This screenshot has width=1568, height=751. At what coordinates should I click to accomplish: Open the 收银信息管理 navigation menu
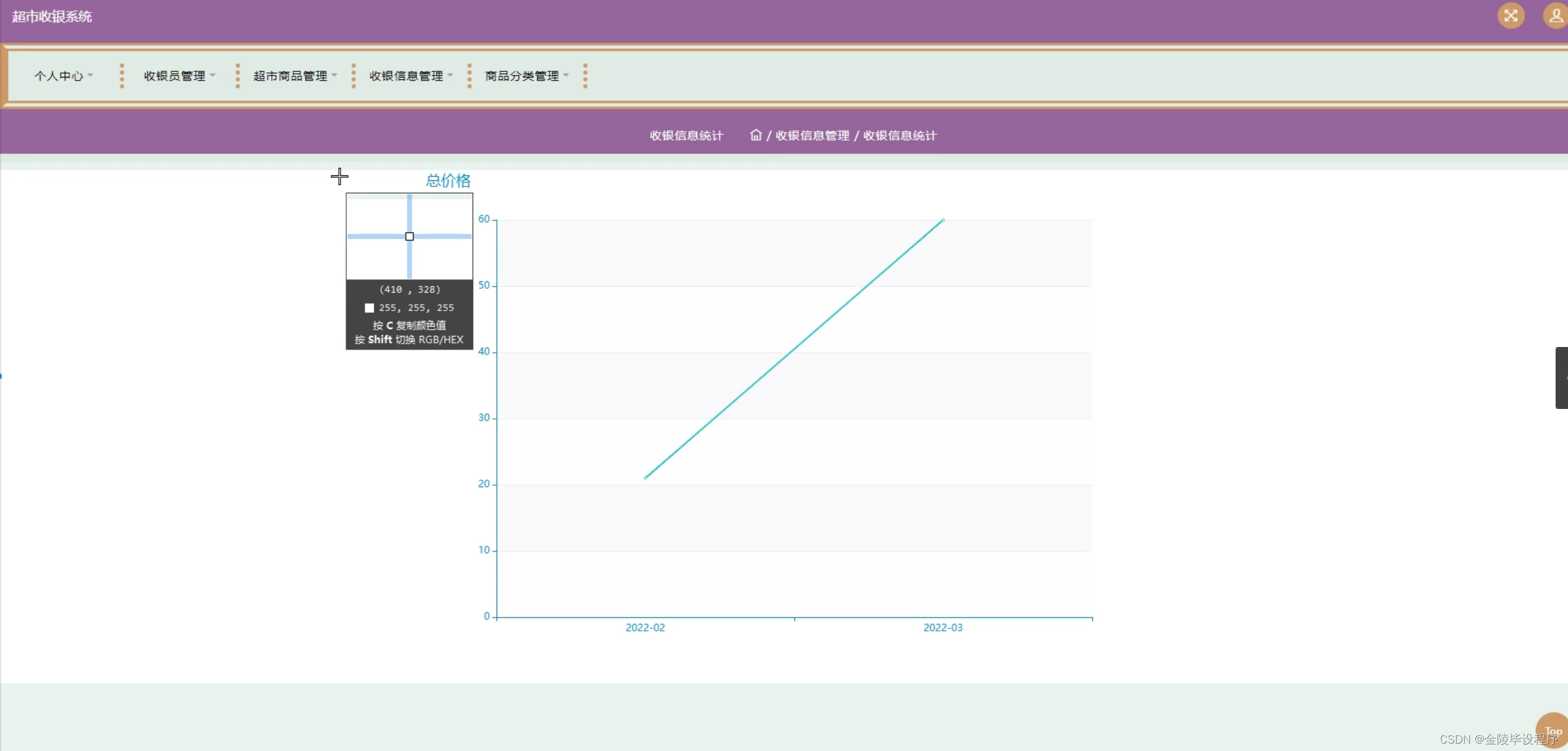[x=406, y=76]
